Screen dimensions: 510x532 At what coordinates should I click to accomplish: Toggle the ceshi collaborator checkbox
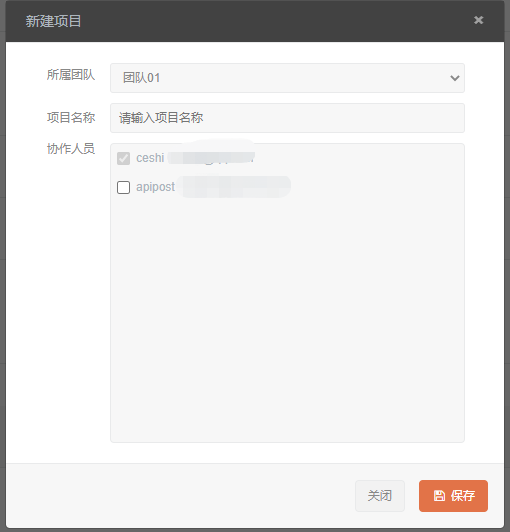[x=123, y=158]
